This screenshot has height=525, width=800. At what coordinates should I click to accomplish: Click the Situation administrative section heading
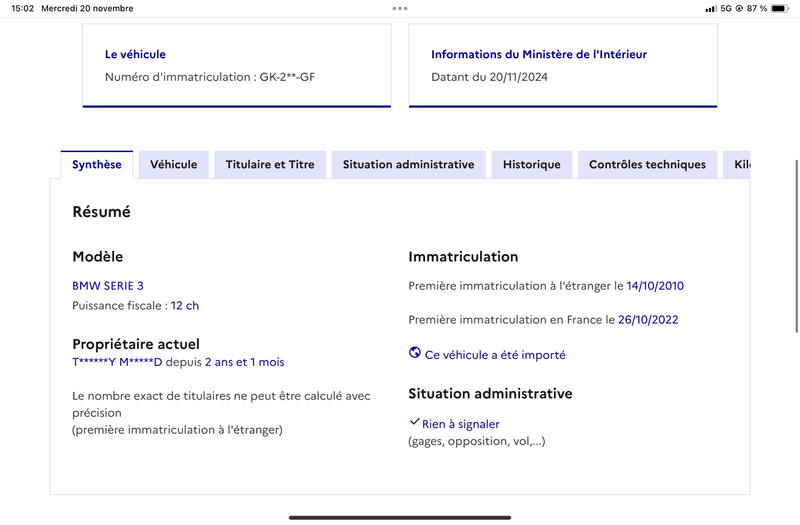tap(490, 393)
